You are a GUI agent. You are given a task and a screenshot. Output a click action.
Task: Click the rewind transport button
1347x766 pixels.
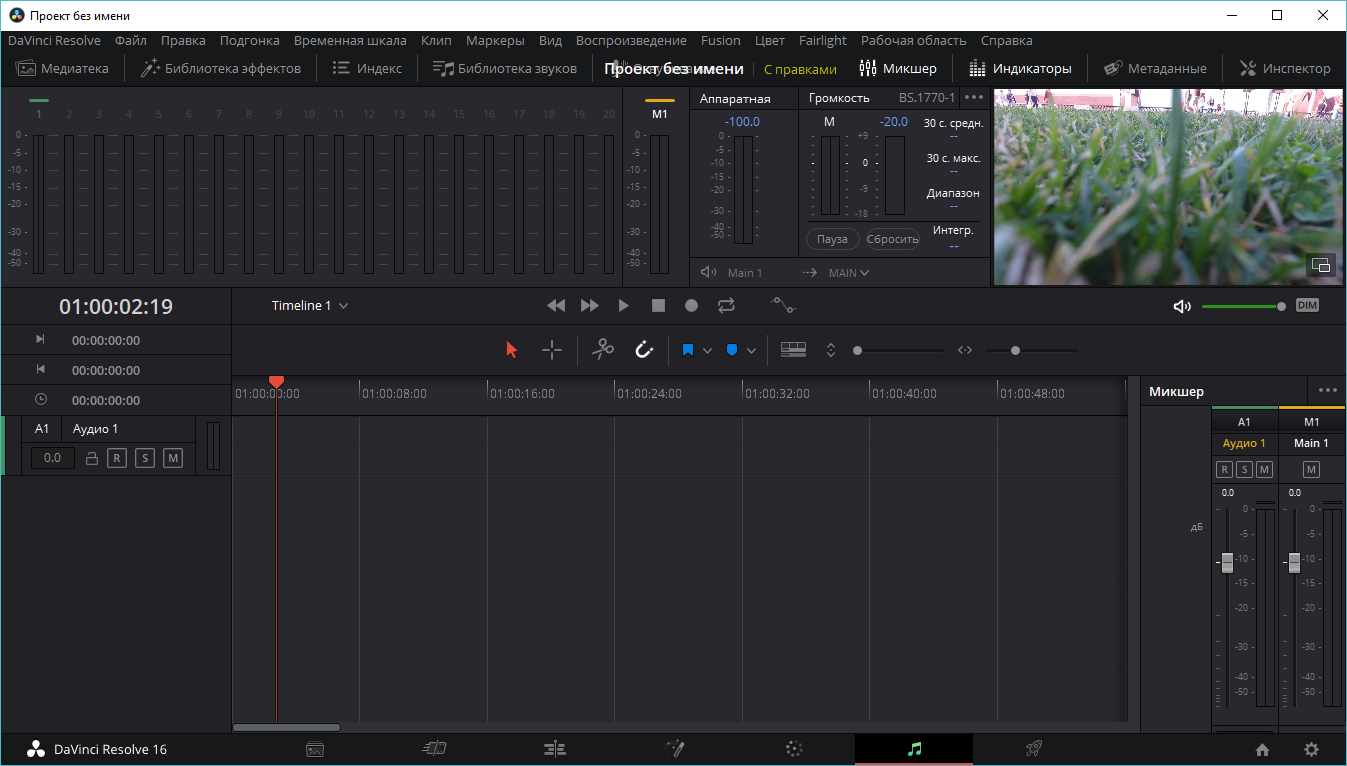pos(556,305)
